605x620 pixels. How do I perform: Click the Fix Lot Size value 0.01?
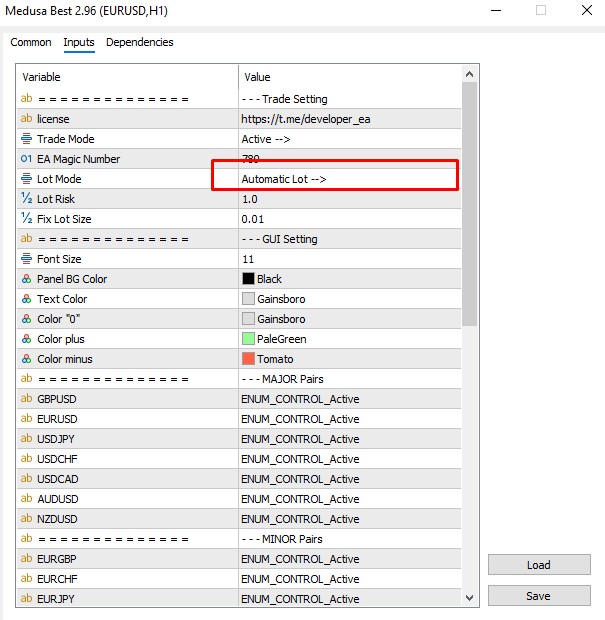coord(350,219)
